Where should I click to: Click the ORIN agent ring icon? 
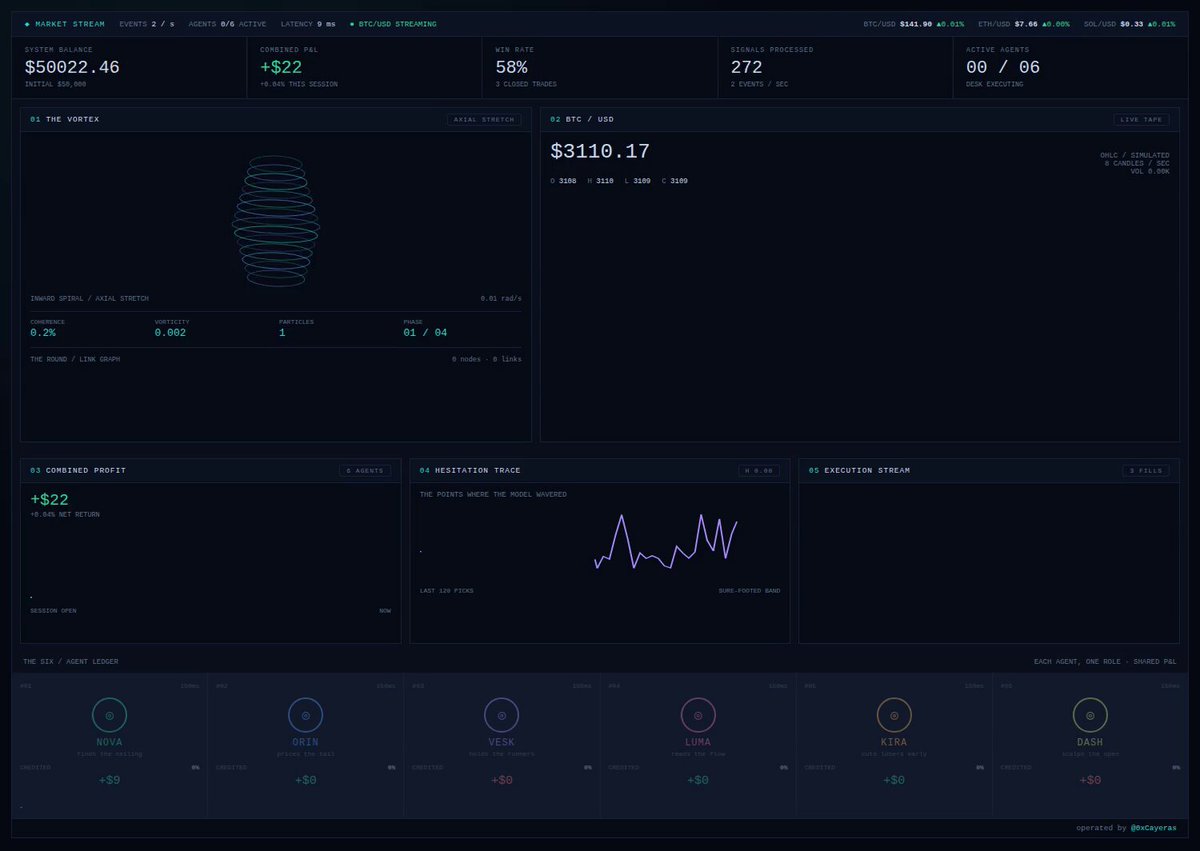coord(305,715)
